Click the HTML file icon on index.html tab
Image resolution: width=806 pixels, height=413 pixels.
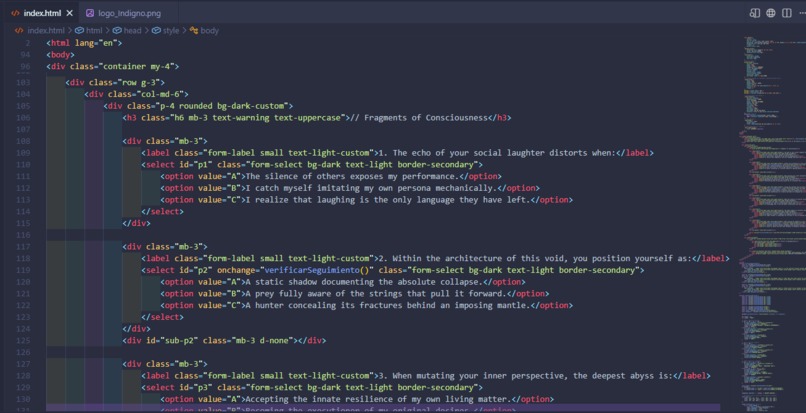click(x=15, y=13)
